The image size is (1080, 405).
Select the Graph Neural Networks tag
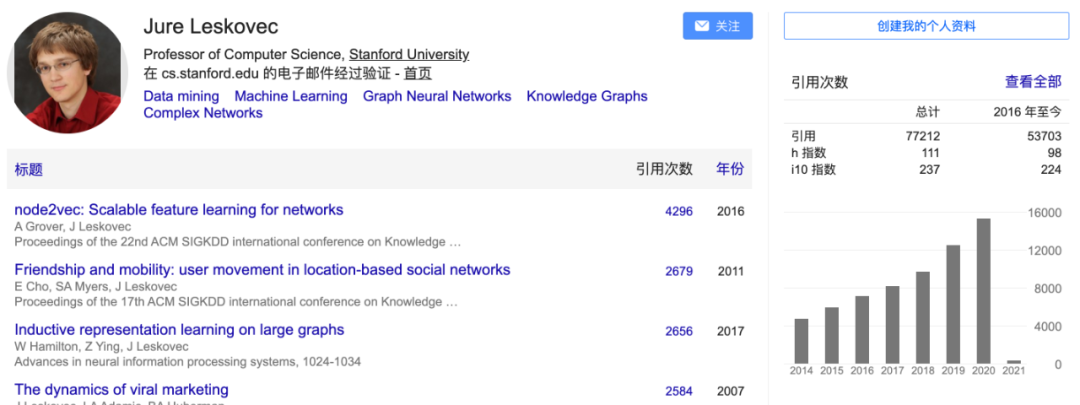[x=437, y=97]
